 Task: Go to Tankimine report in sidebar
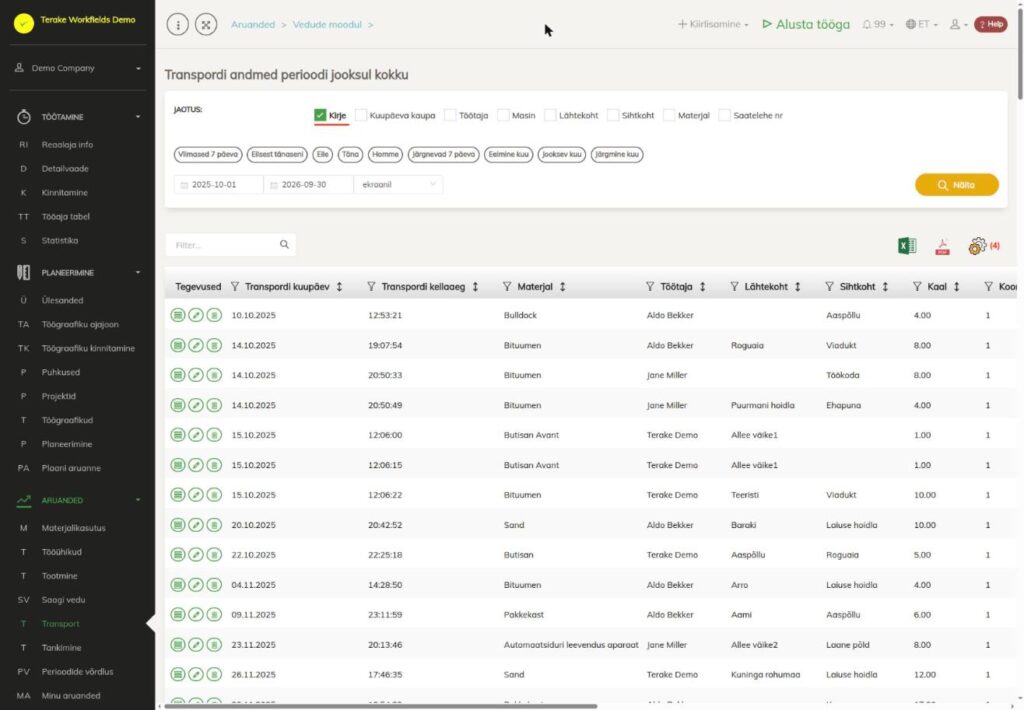click(61, 648)
